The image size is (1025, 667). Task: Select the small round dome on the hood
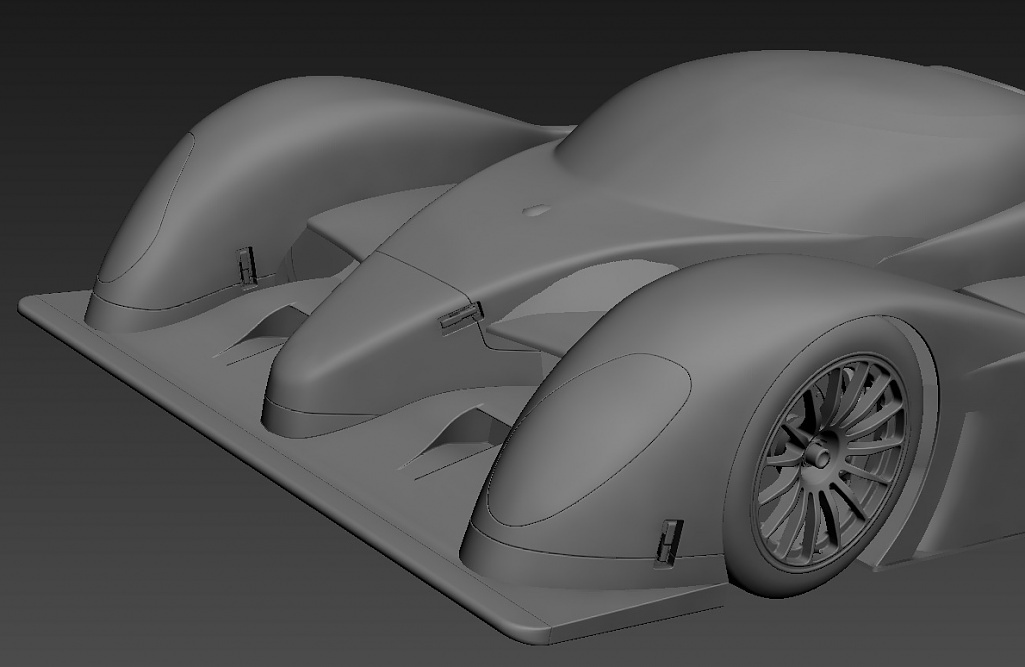[x=539, y=211]
